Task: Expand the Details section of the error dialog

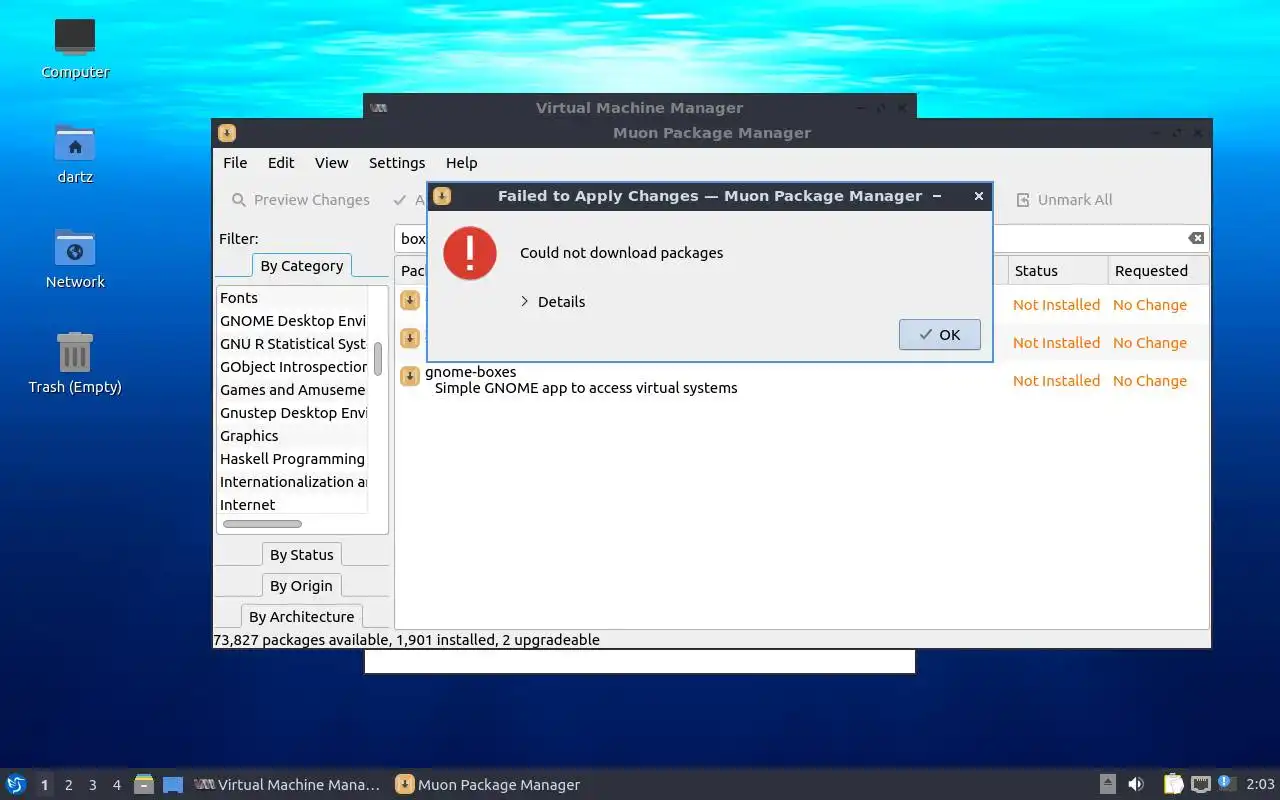Action: tap(552, 302)
